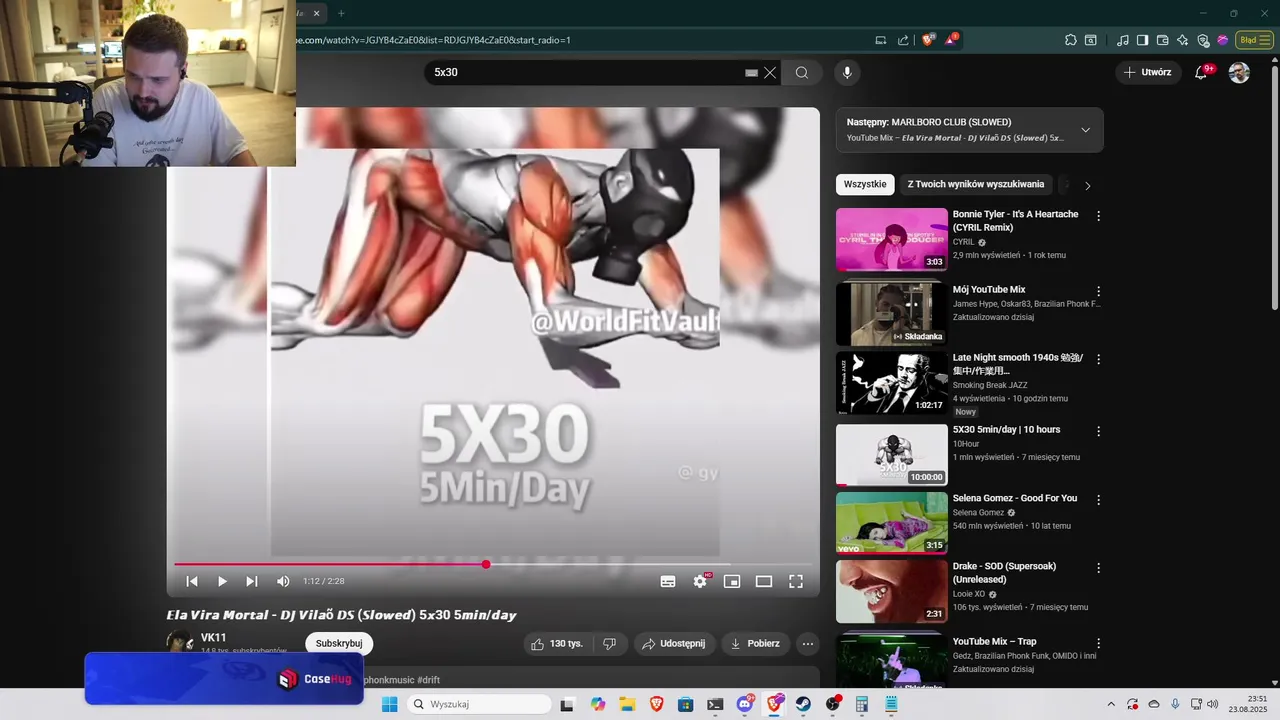Open Discord from the taskbar
Image resolution: width=1280 pixels, height=720 pixels.
tap(745, 704)
